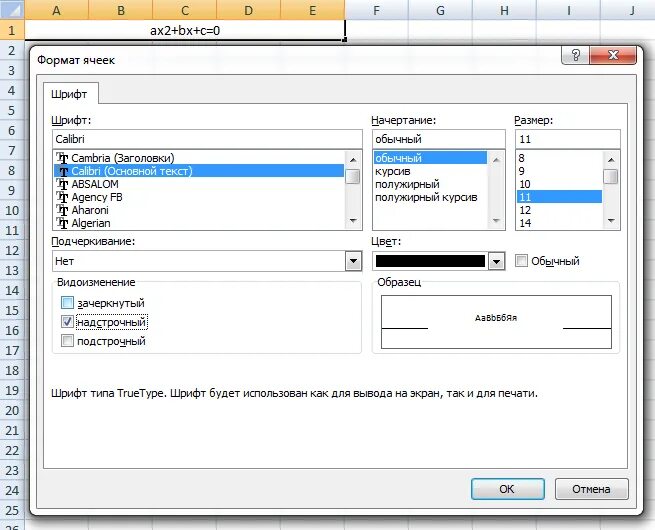Select column C header in spreadsheet
The image size is (655, 530).
(x=185, y=10)
